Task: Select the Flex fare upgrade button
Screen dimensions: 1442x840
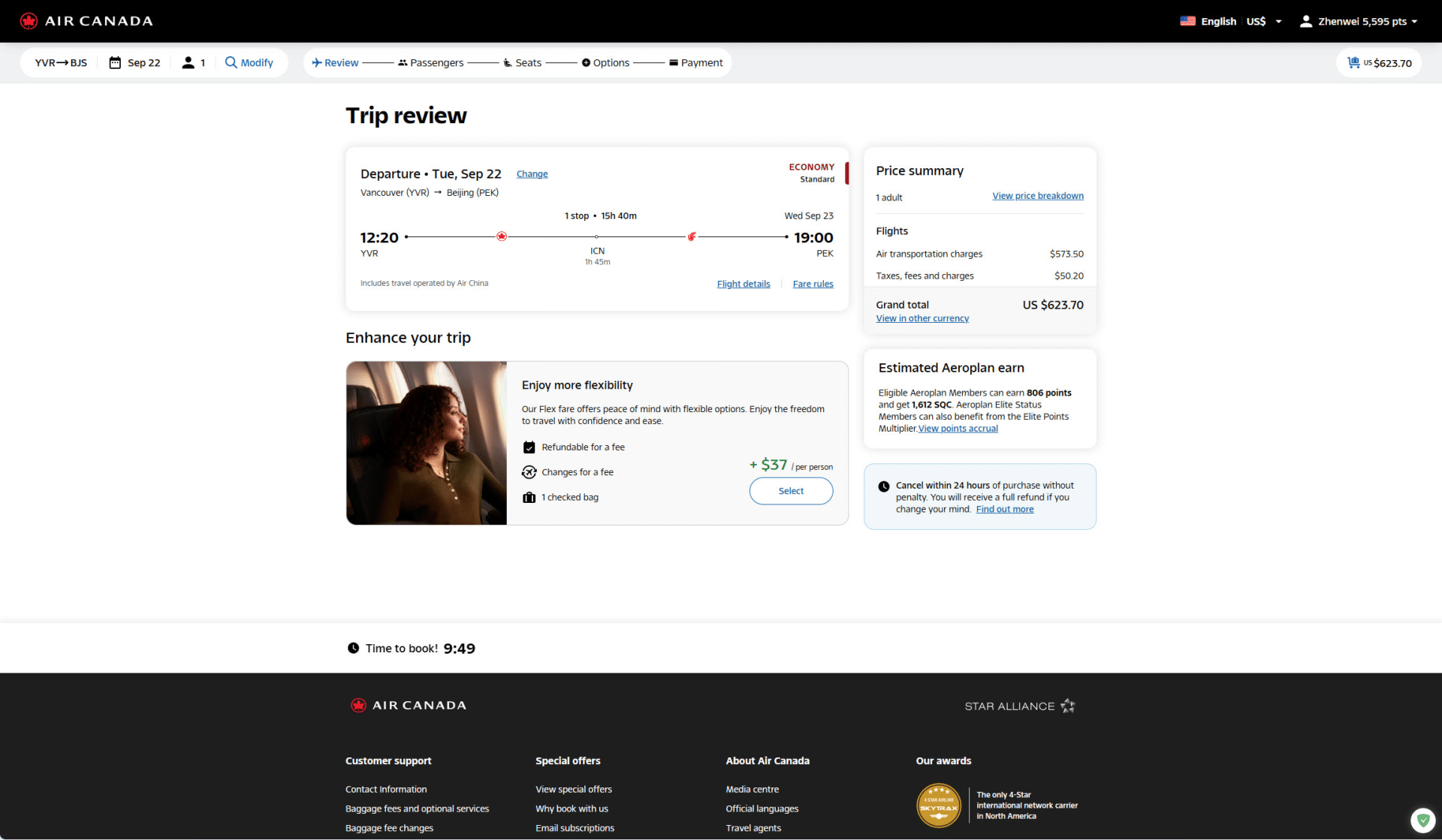Action: click(x=791, y=491)
